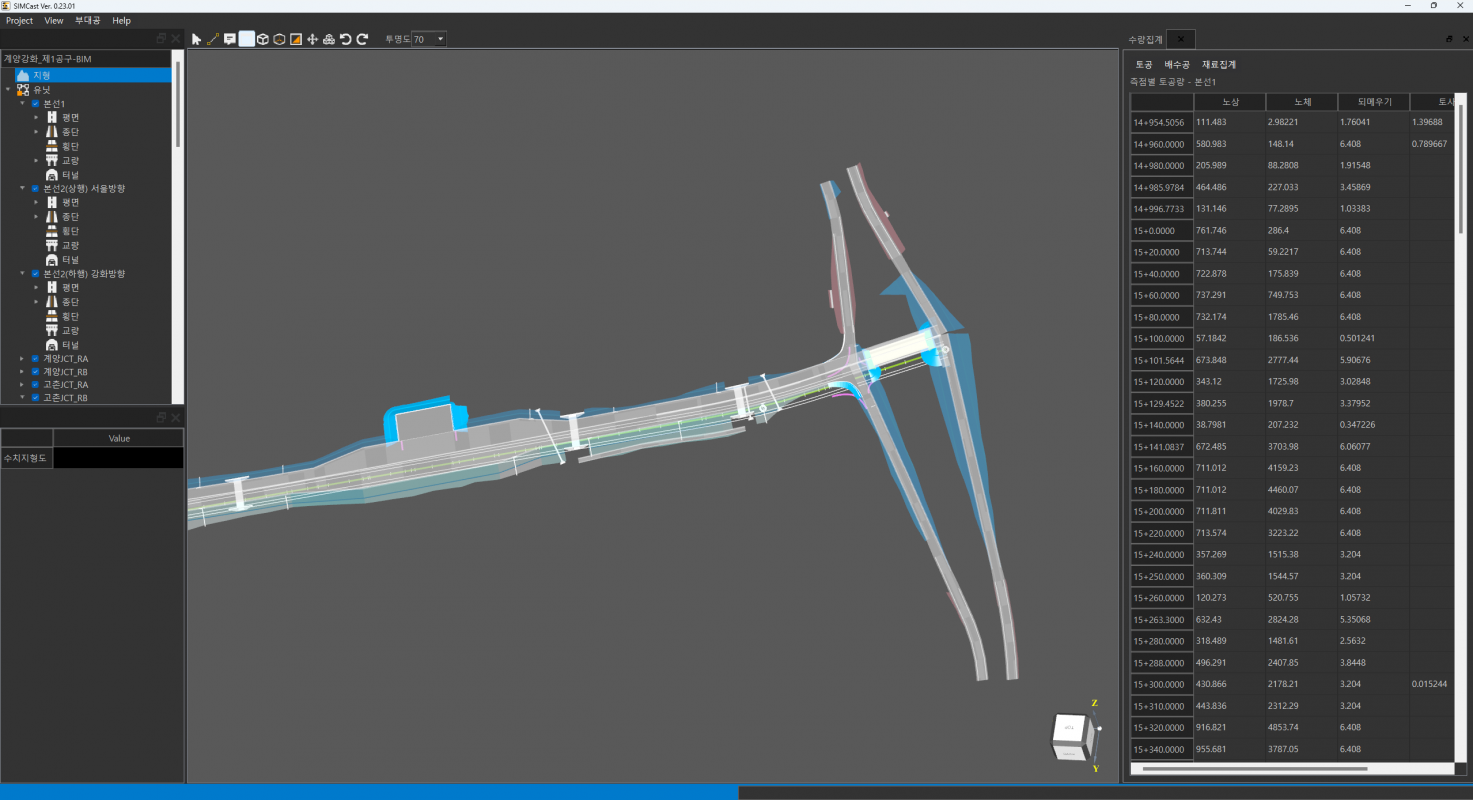Click the comment annotation tool icon
This screenshot has width=1473, height=800.
(x=229, y=39)
